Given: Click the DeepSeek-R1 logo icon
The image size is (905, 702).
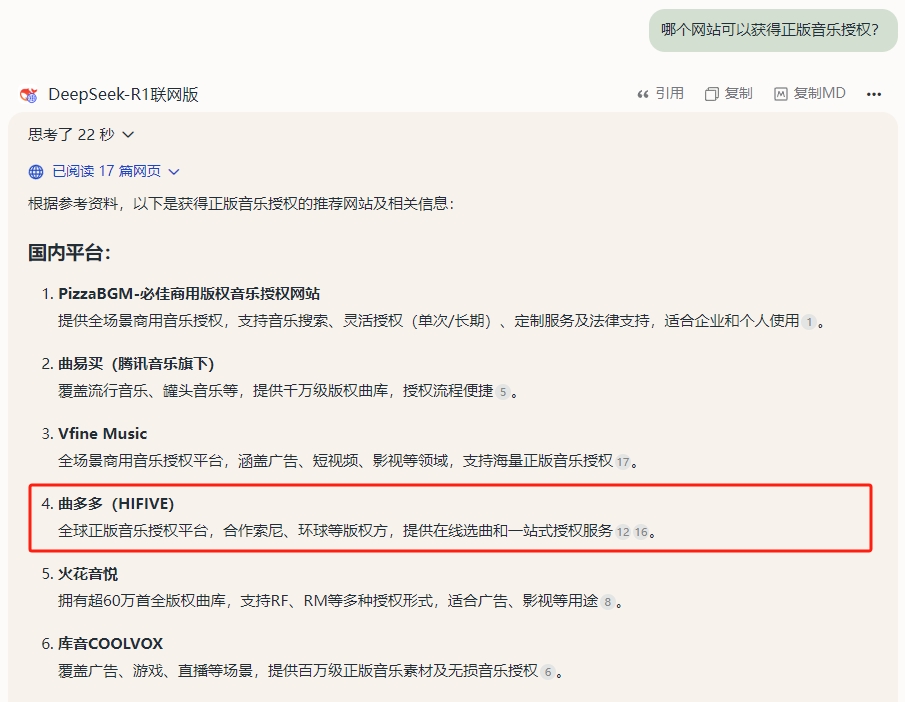Looking at the screenshot, I should (28, 95).
